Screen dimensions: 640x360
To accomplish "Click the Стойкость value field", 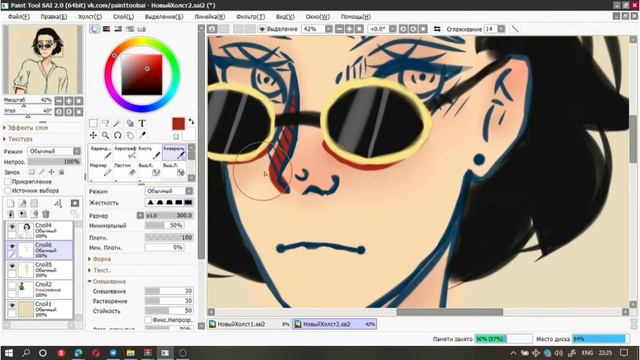I will coord(169,311).
